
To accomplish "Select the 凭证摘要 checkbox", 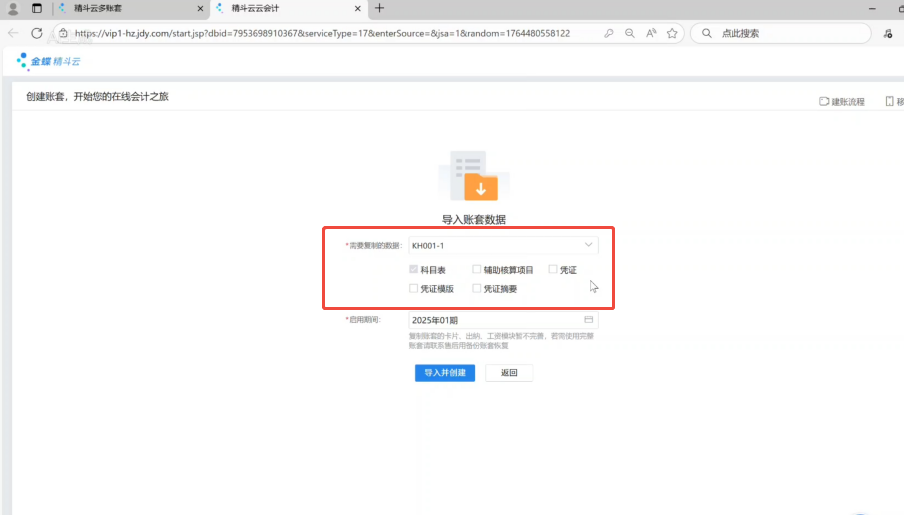I will tap(477, 289).
